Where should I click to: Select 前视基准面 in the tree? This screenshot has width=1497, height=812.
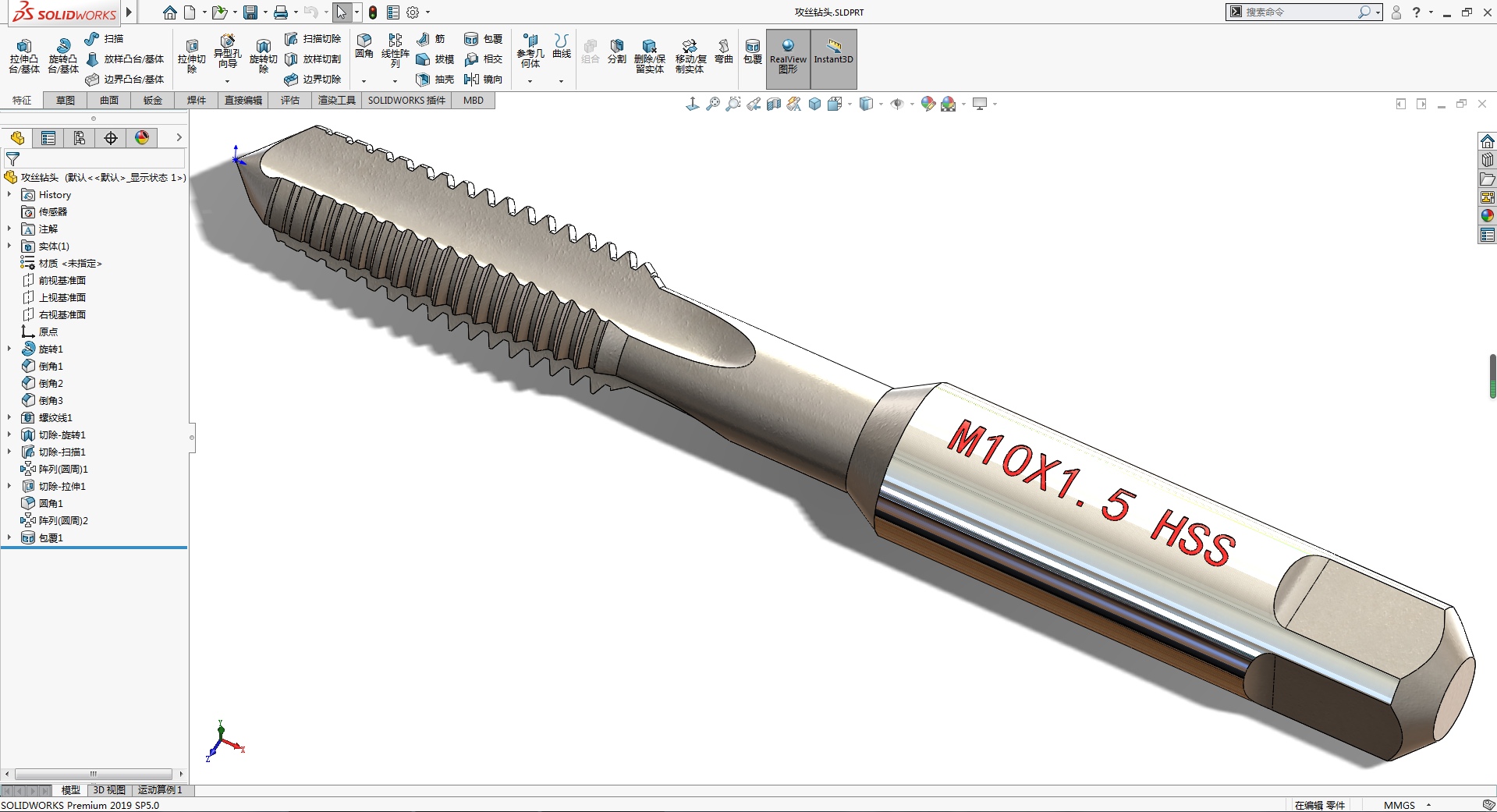pos(54,280)
